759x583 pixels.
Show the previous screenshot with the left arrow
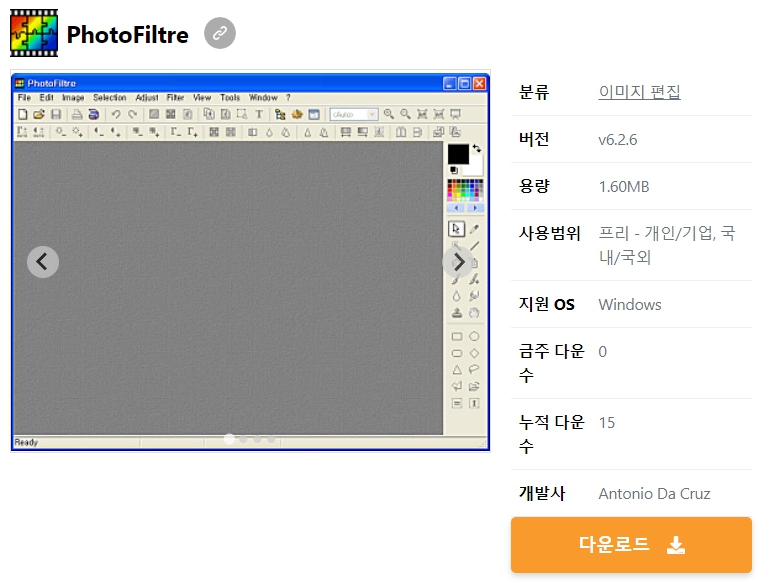point(43,262)
